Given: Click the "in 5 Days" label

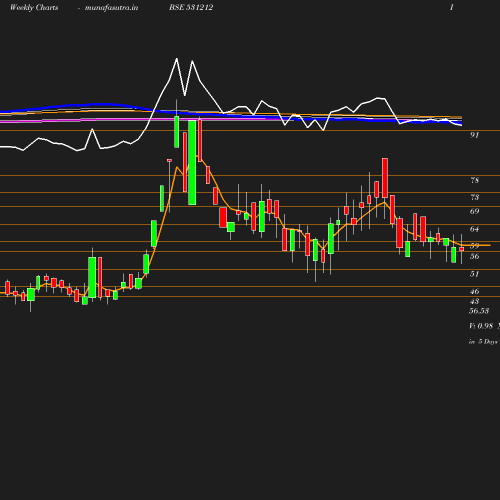Looking at the screenshot, I should [x=483, y=342].
